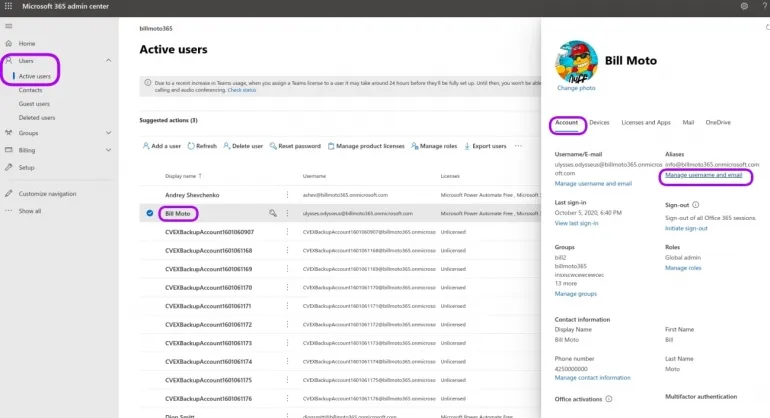Click Bill Moto profile photo
Viewport: 770px width, 418px height.
pyautogui.click(x=576, y=62)
